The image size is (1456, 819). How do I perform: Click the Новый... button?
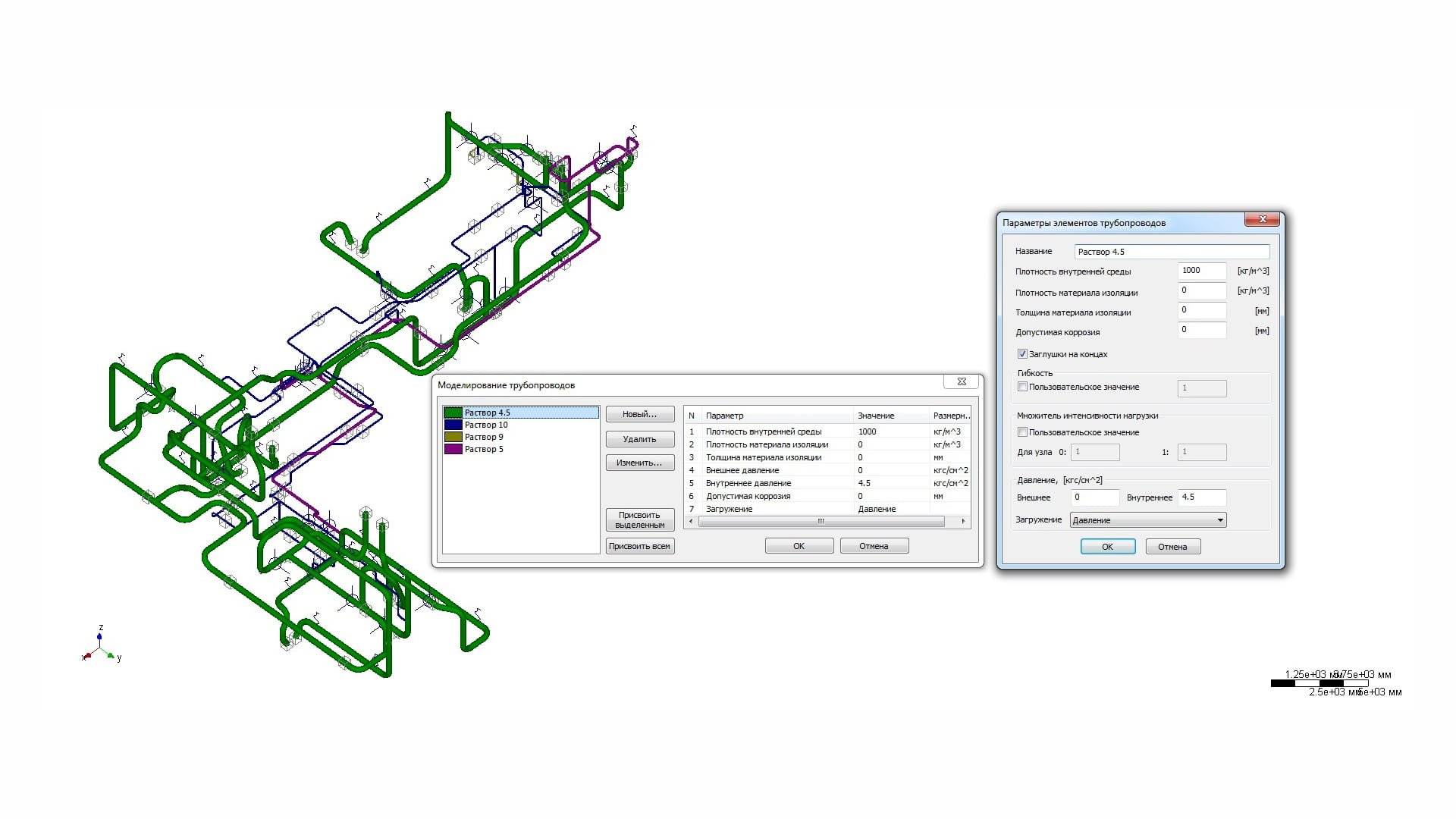click(640, 414)
